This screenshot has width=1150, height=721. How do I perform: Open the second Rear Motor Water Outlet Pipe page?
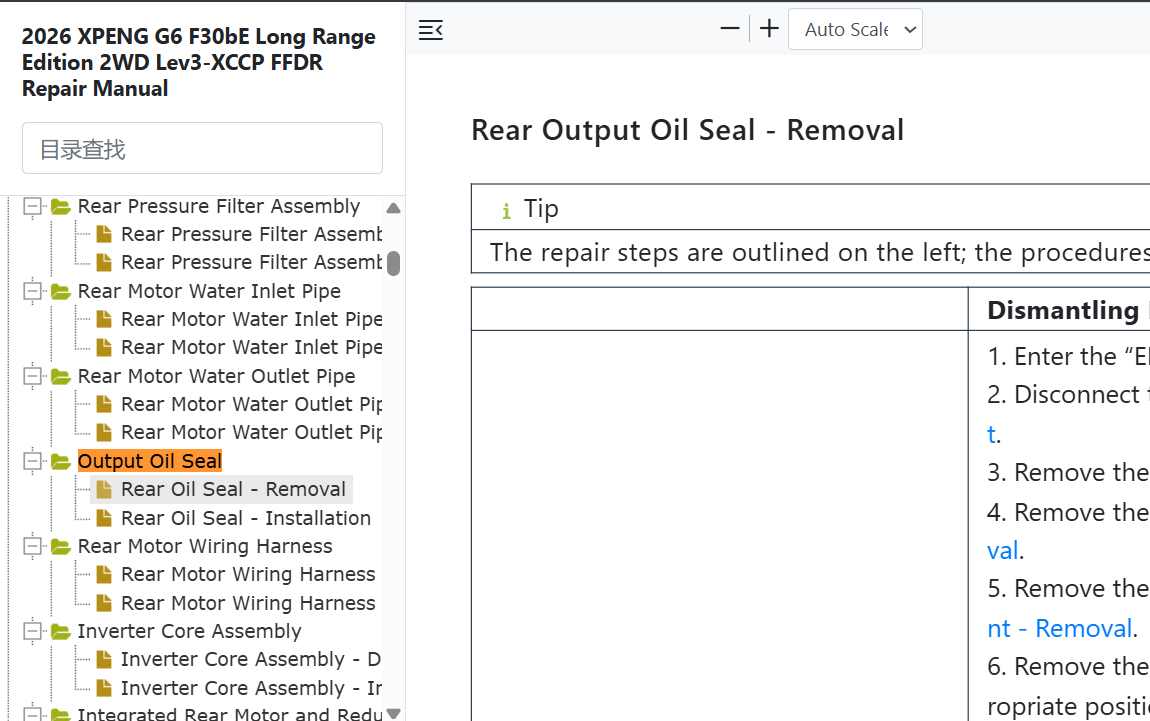[252, 432]
